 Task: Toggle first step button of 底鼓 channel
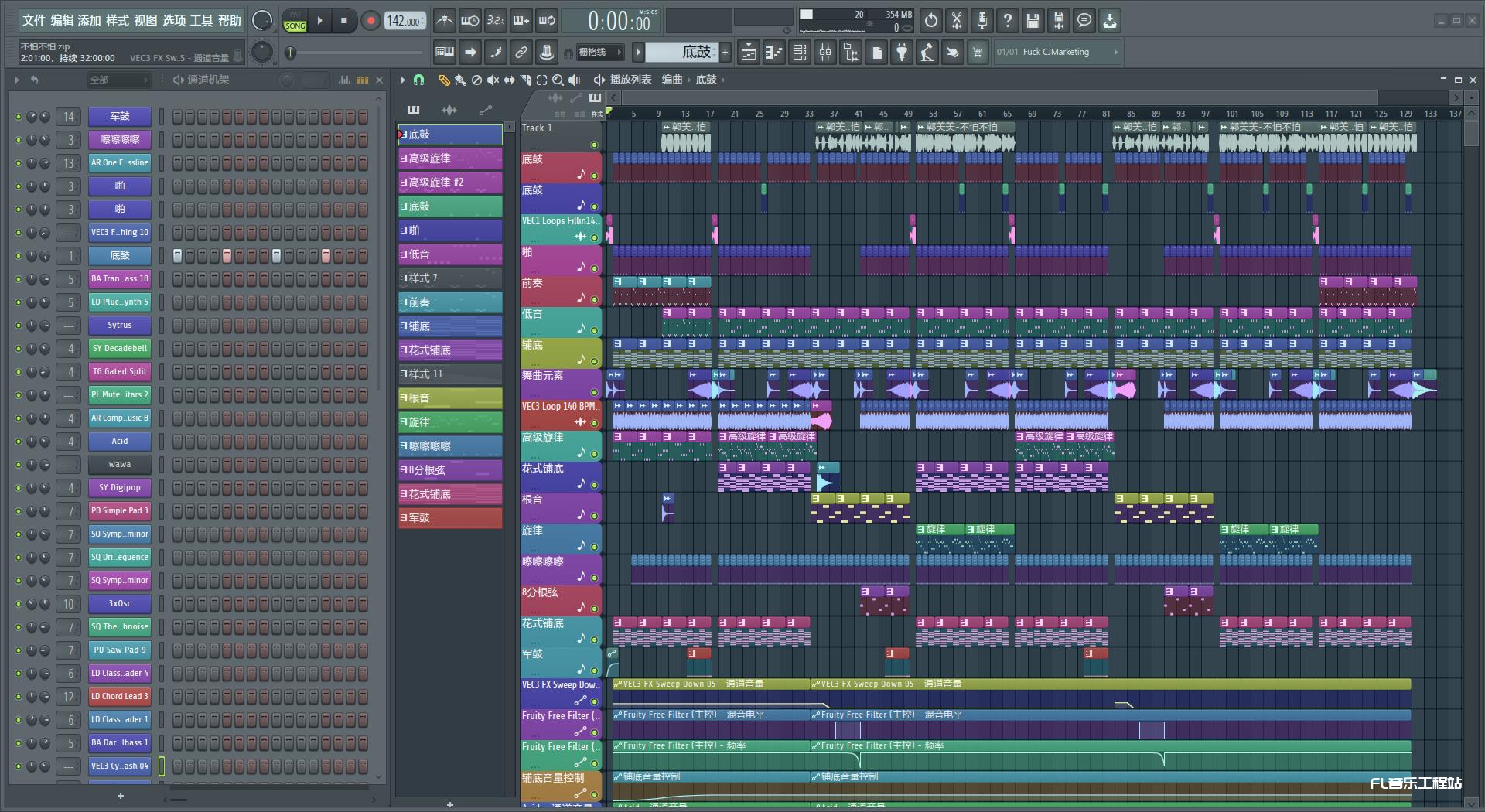click(177, 256)
